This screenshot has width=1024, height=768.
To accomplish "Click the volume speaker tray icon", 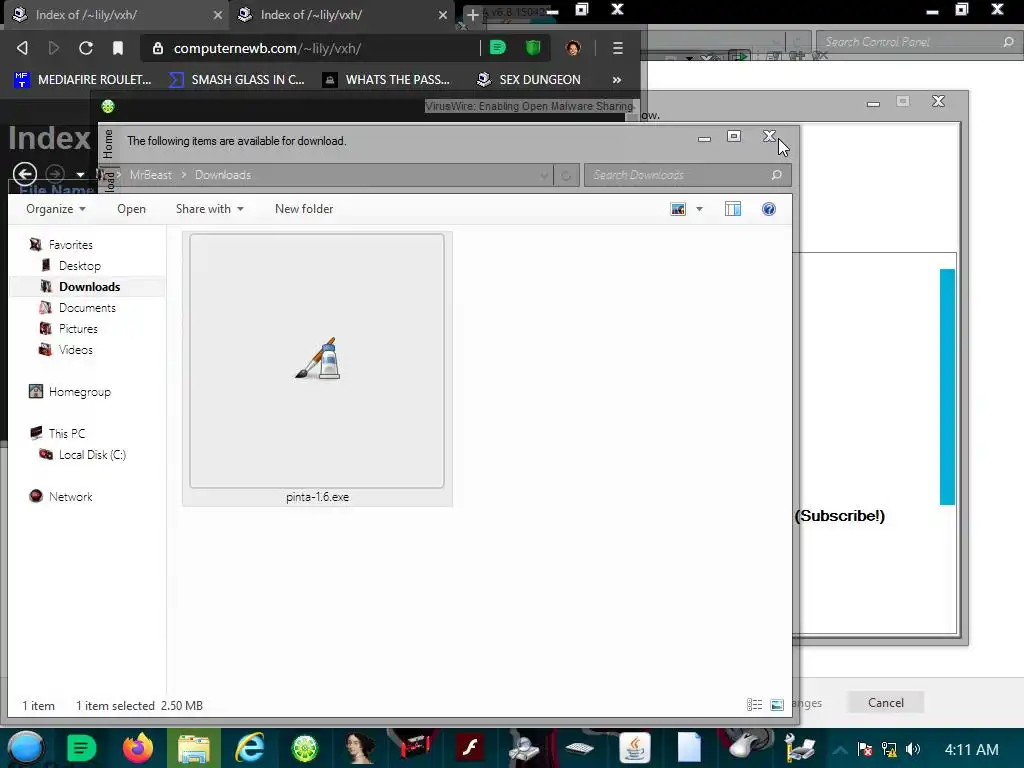I will coord(913,749).
